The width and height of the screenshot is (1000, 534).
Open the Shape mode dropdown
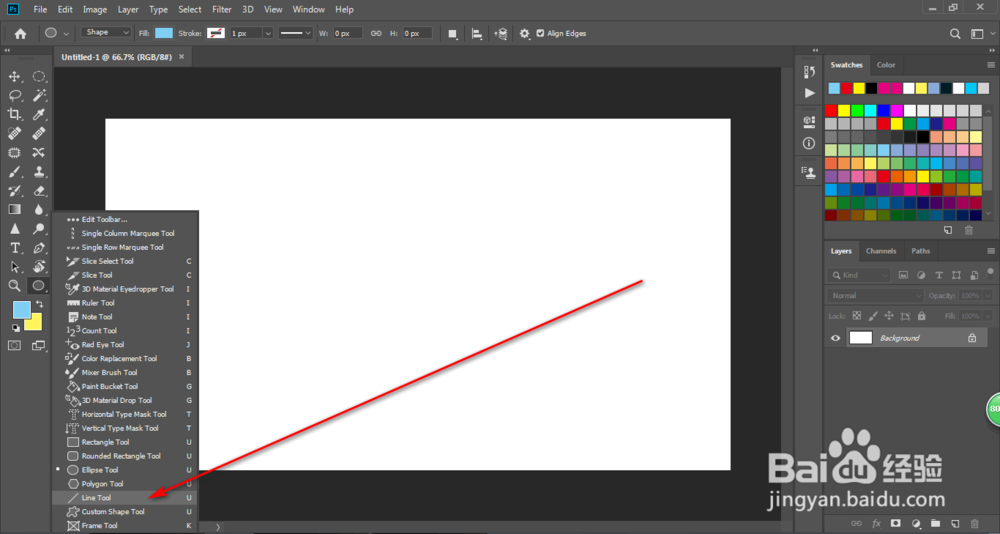tap(106, 33)
